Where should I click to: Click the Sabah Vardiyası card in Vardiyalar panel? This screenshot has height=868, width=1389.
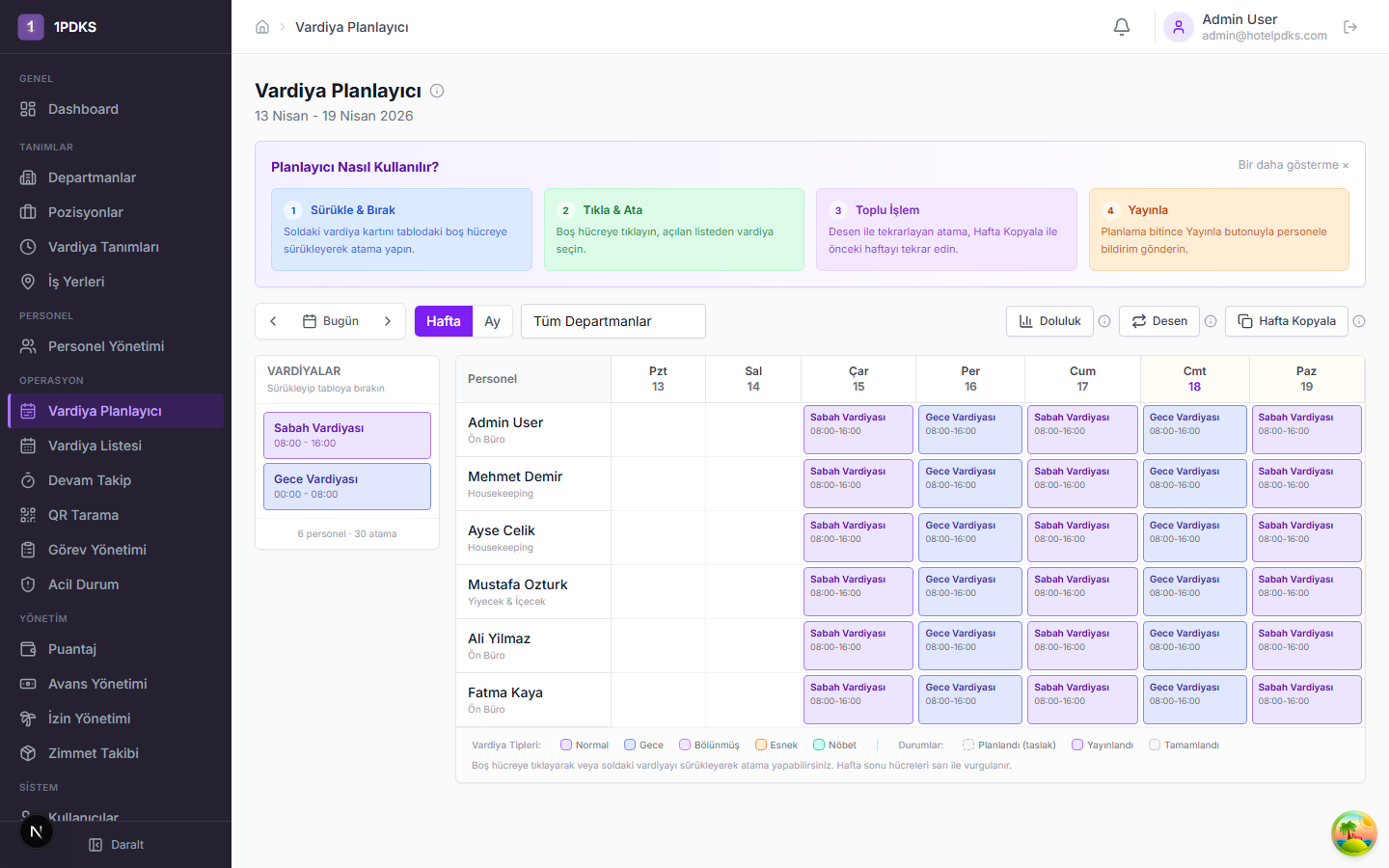(x=347, y=435)
